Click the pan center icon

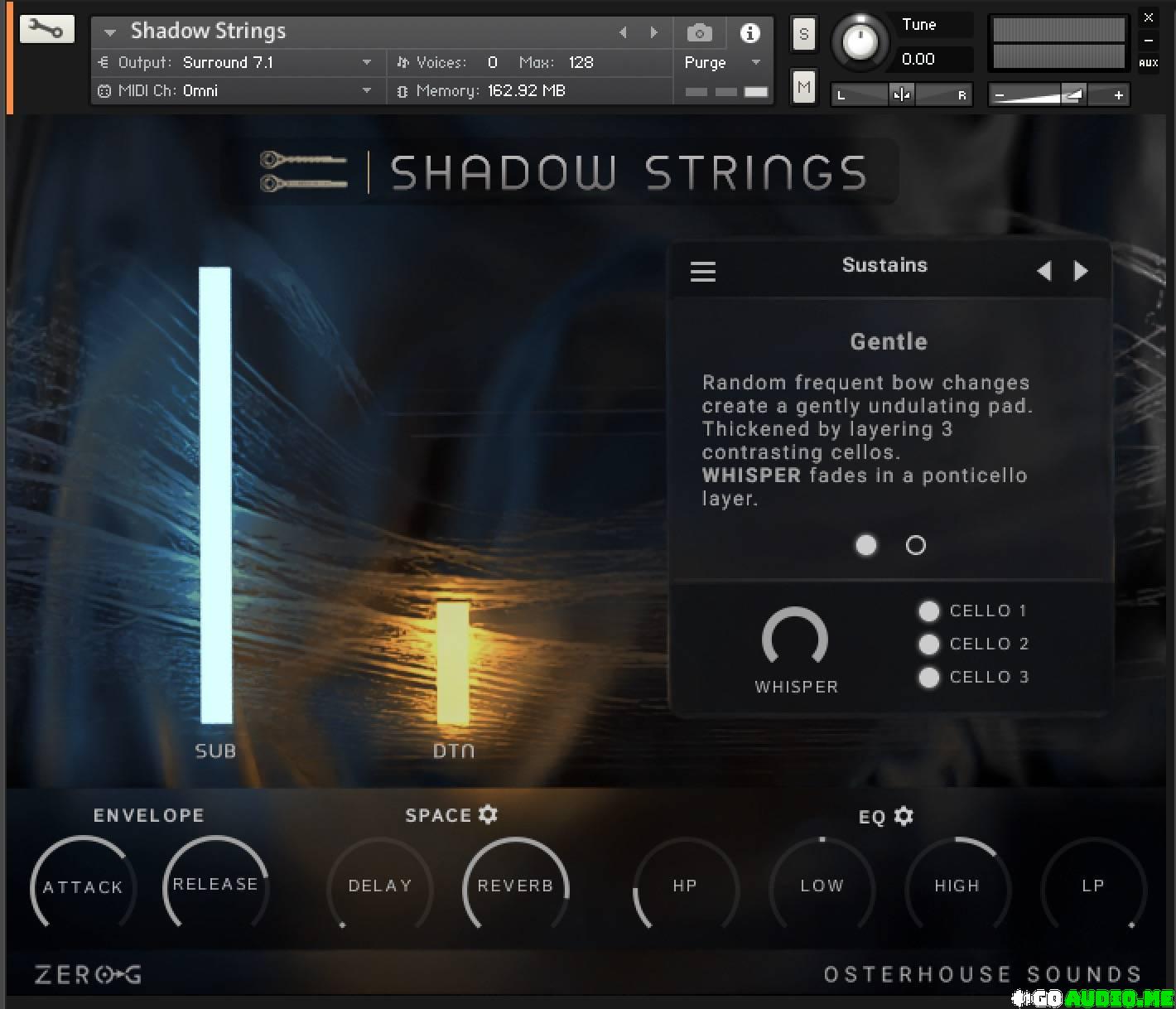(x=902, y=95)
